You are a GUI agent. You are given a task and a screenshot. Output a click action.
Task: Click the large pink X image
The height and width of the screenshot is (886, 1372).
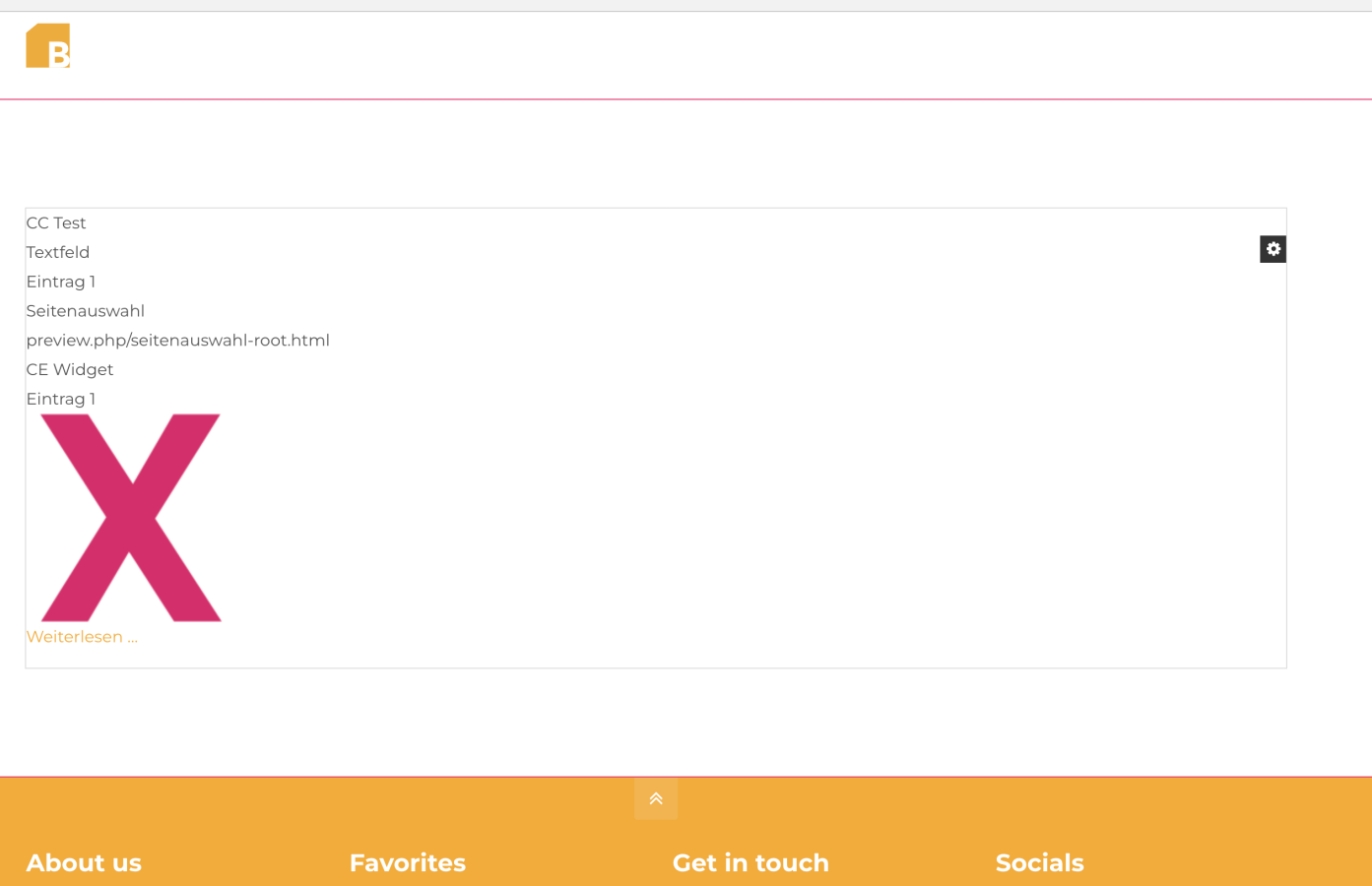coord(131,518)
